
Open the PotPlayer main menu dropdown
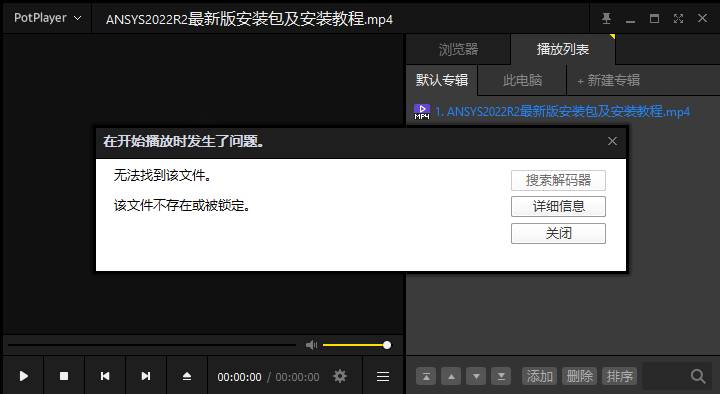click(47, 18)
